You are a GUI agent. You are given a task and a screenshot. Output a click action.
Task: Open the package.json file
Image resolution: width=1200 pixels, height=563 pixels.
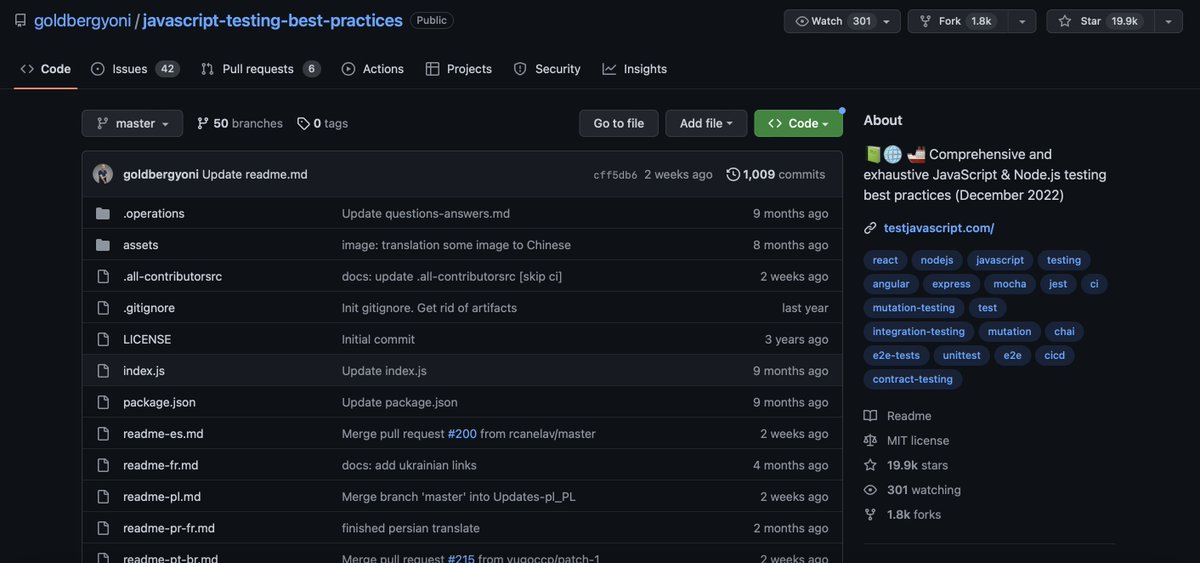[159, 402]
